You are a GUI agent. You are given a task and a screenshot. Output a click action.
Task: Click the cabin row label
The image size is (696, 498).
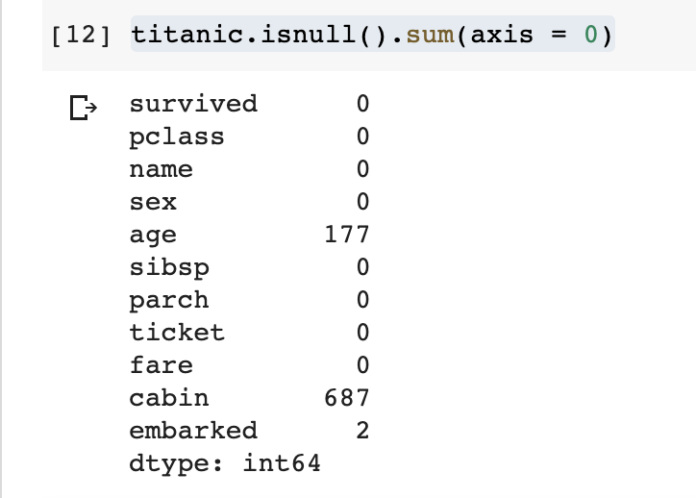click(169, 398)
